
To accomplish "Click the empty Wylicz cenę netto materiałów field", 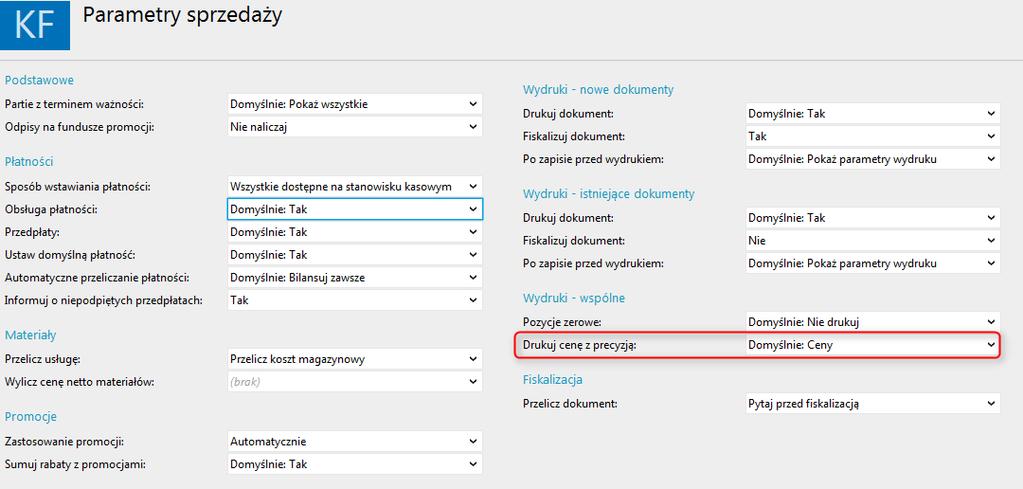I will click(355, 381).
